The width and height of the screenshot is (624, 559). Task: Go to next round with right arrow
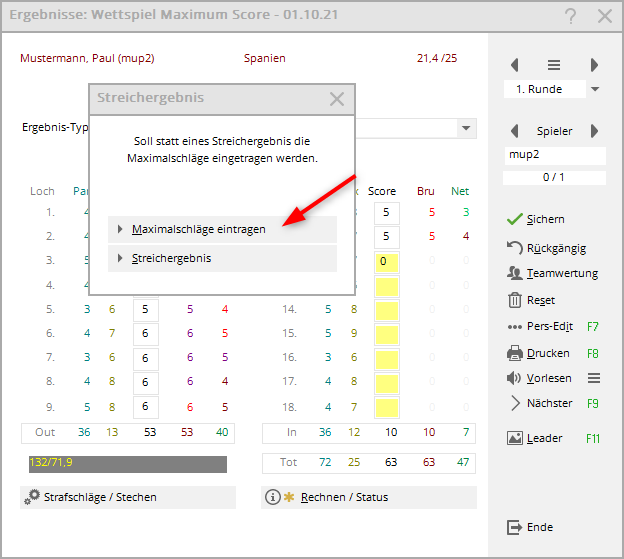[594, 65]
